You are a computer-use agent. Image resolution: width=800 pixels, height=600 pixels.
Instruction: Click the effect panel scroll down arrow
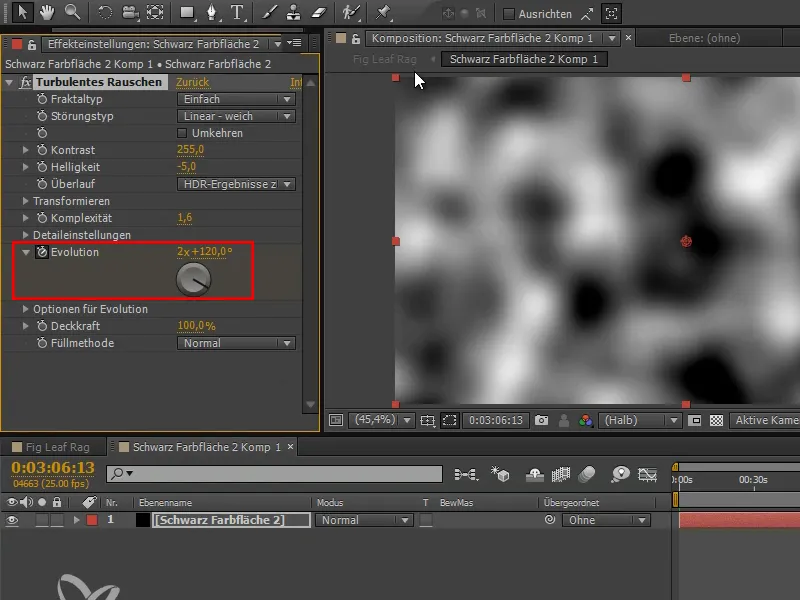[310, 405]
